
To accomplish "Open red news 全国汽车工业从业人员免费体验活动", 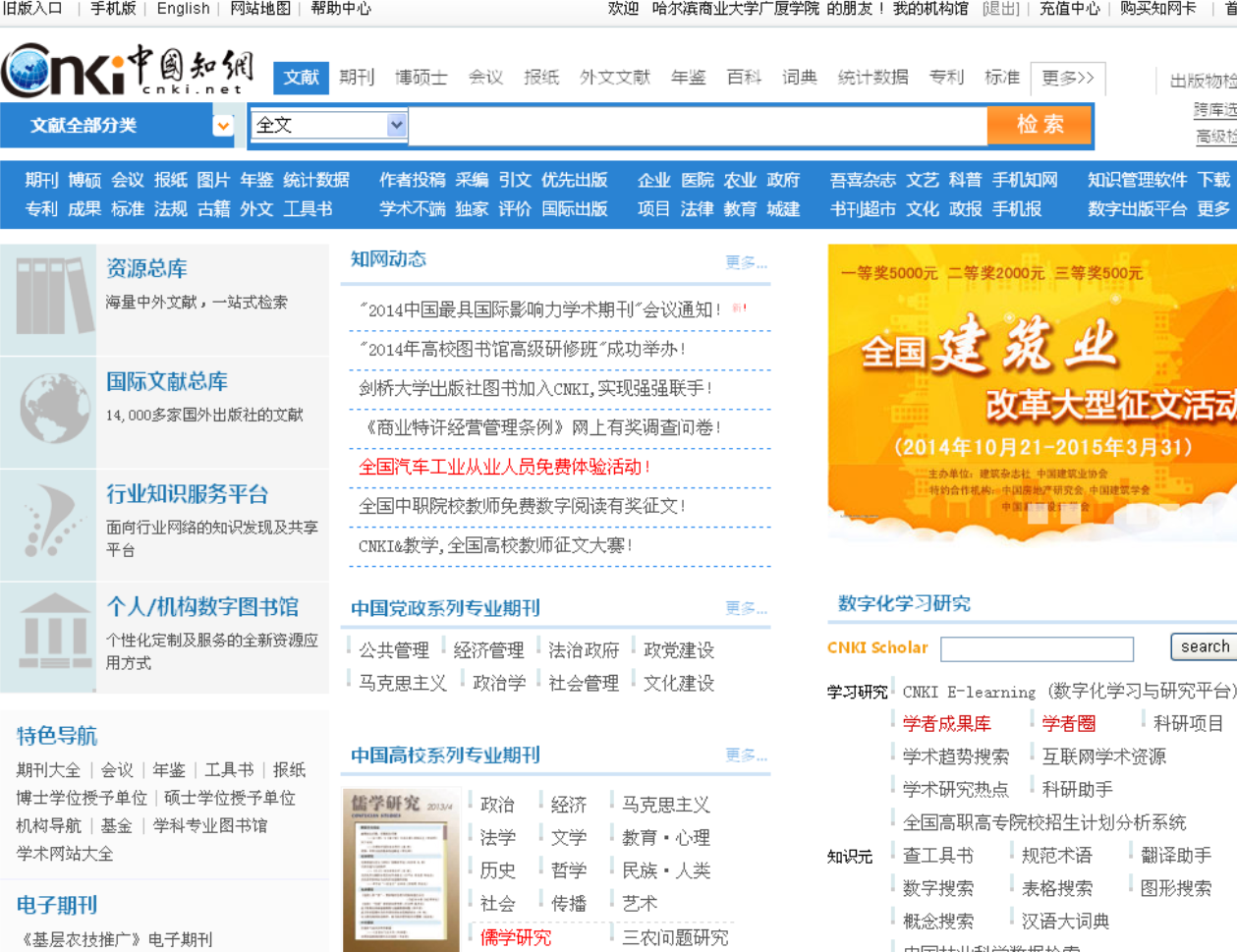I will (x=505, y=468).
